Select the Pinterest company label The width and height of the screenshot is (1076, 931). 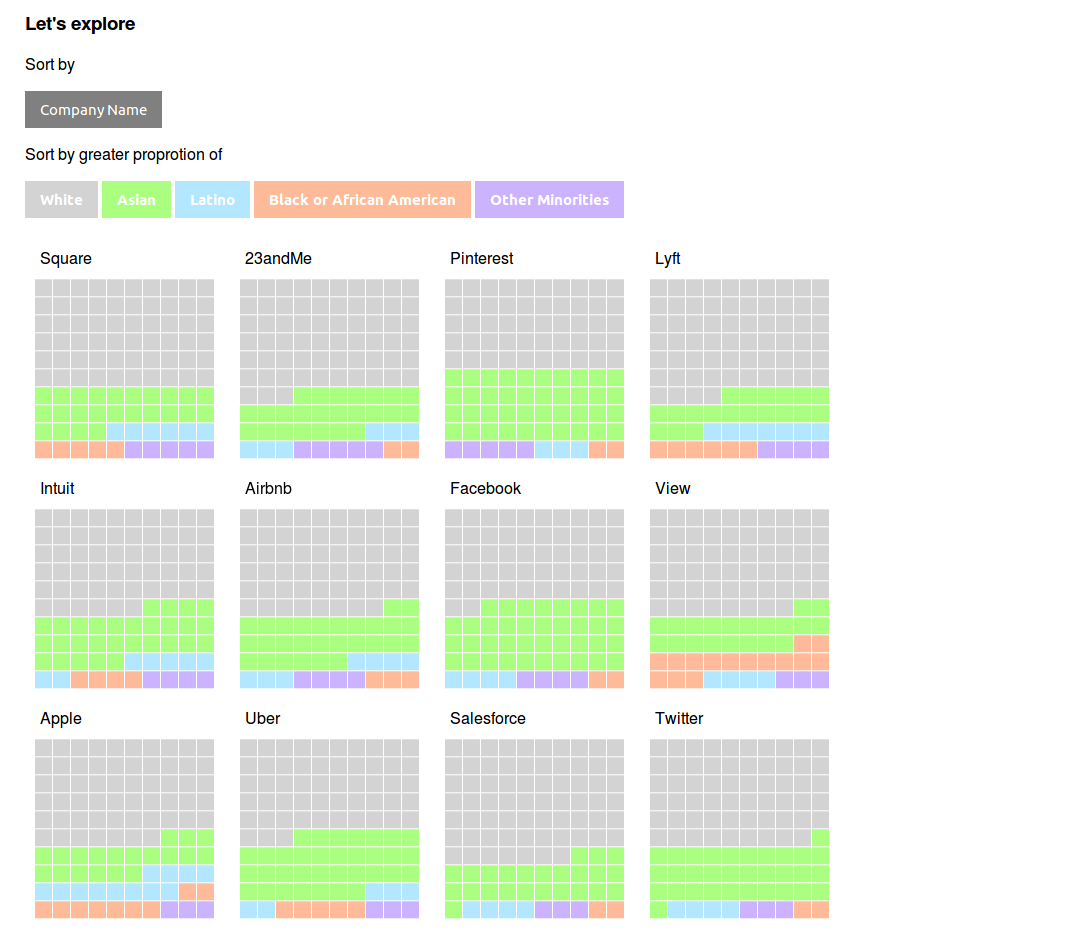(x=482, y=259)
